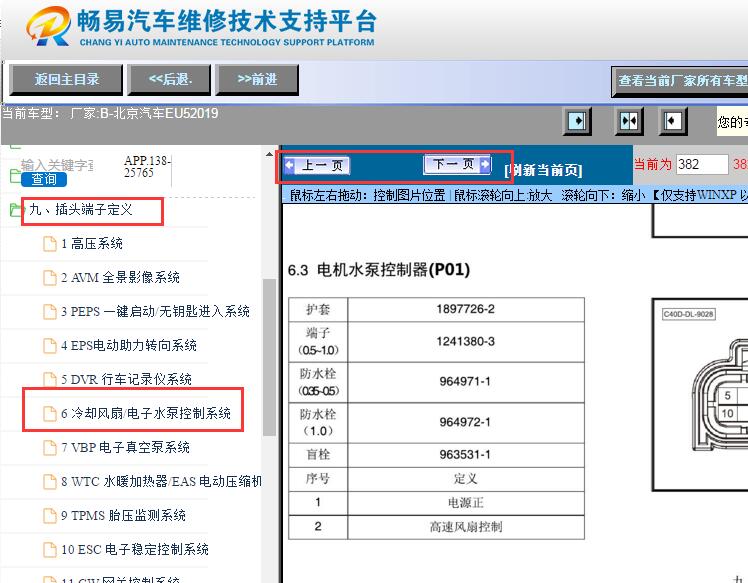Open 查看当前厂家所有车型 button
Image resolution: width=748 pixels, height=583 pixels.
[680, 82]
